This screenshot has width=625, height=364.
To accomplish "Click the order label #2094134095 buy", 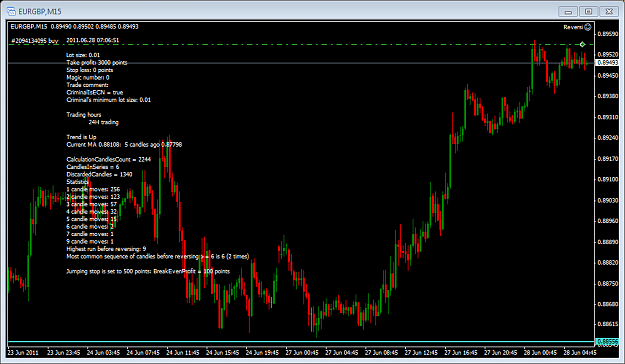I will (x=35, y=41).
